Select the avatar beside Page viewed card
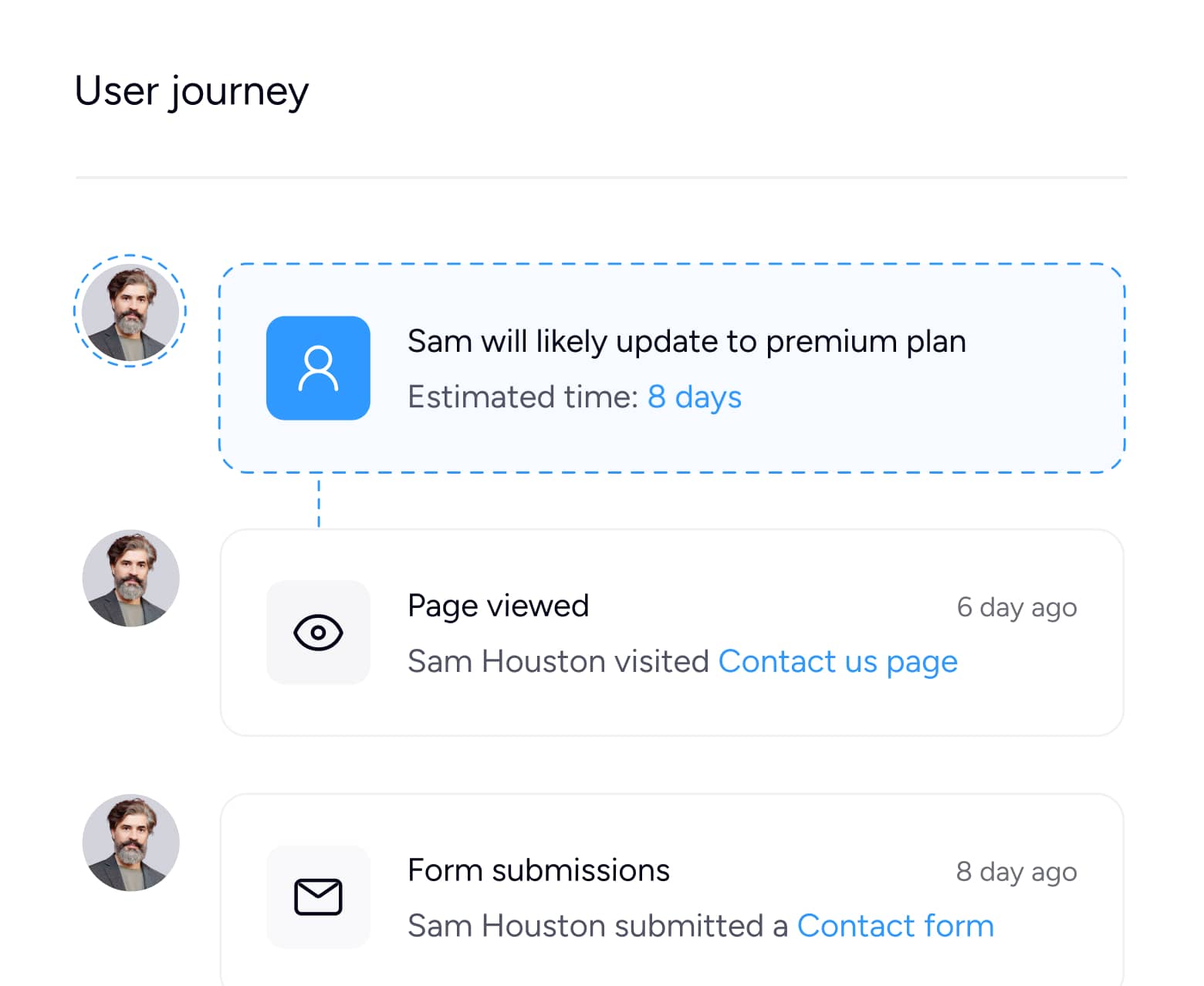This screenshot has width=1204, height=986. (130, 577)
